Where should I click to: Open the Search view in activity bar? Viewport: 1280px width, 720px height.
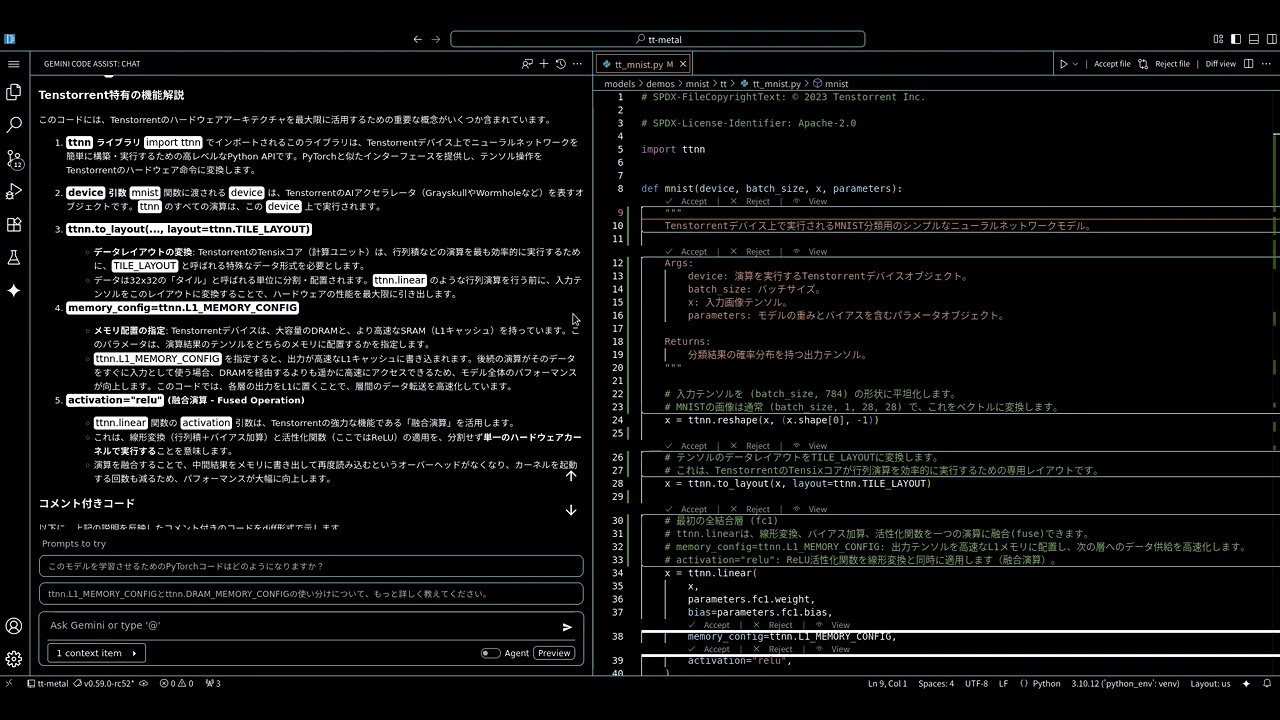point(14,126)
